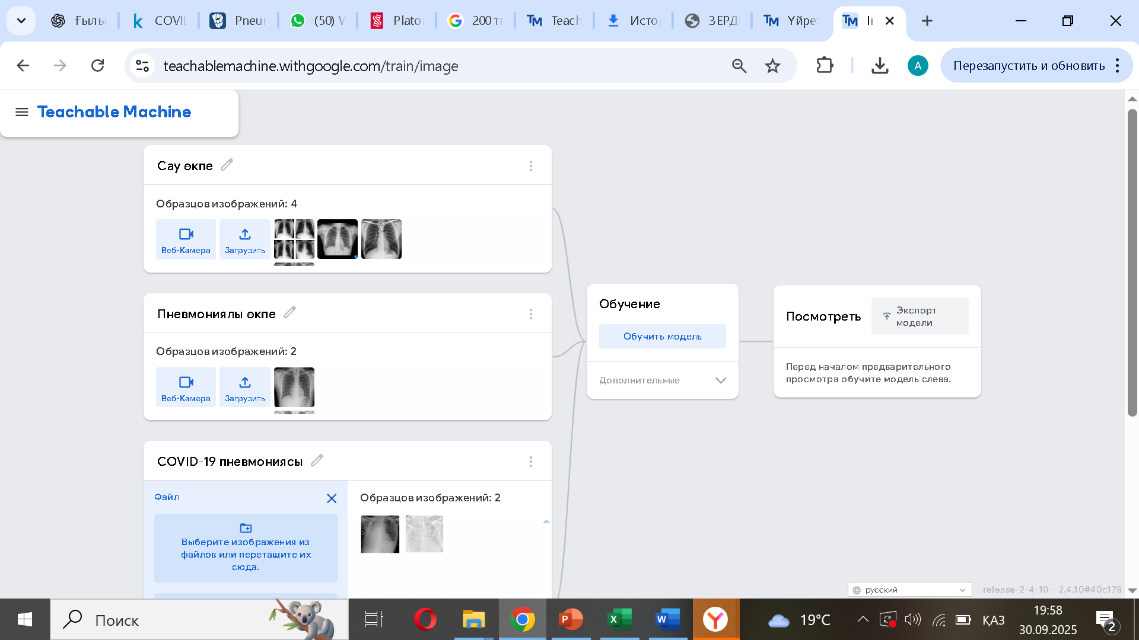Start webcam capture for Сау өкпе class
Screen dimensions: 1139x640
(186, 239)
